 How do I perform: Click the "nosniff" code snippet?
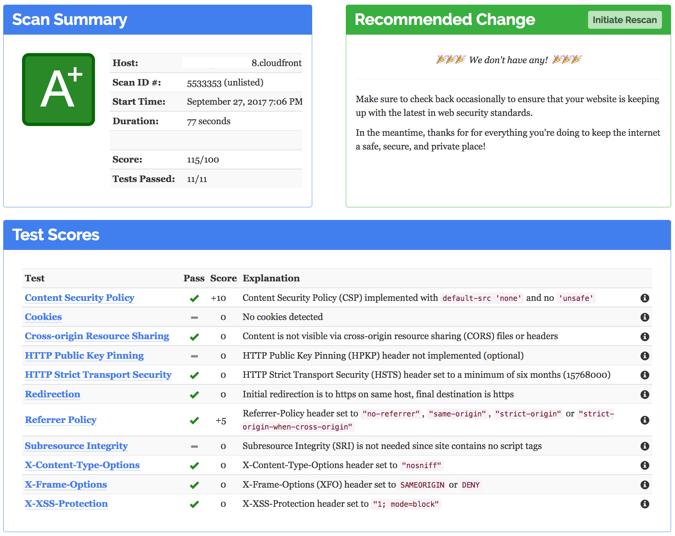[422, 465]
